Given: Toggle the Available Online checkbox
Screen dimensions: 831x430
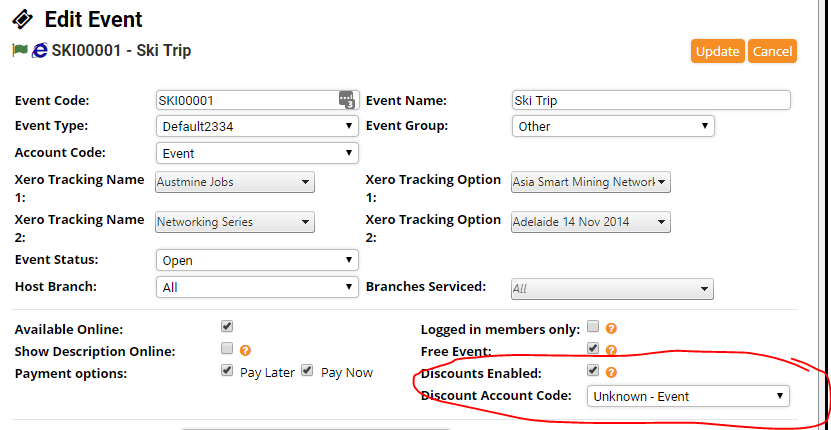Looking at the screenshot, I should [x=227, y=327].
